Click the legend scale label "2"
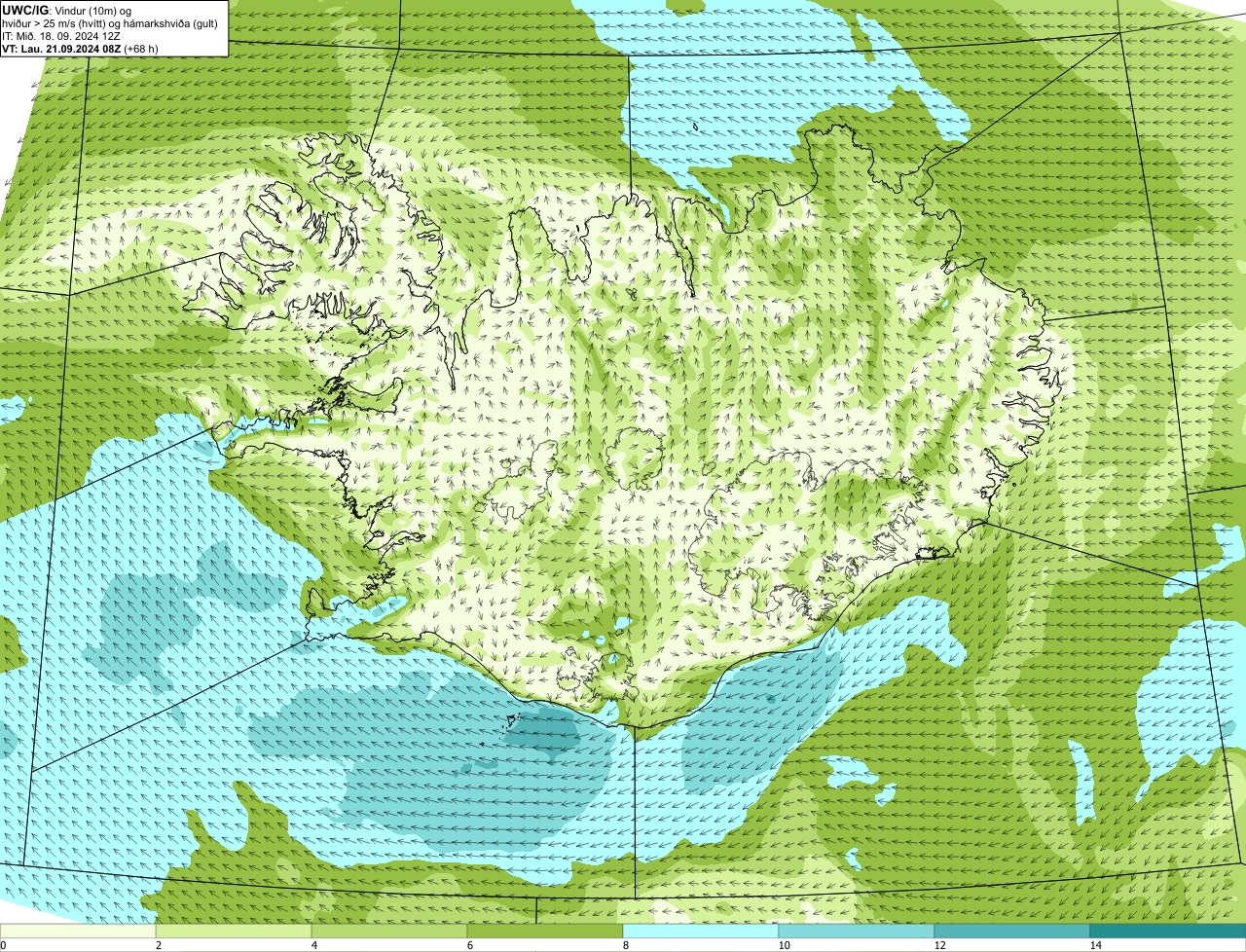 click(158, 945)
